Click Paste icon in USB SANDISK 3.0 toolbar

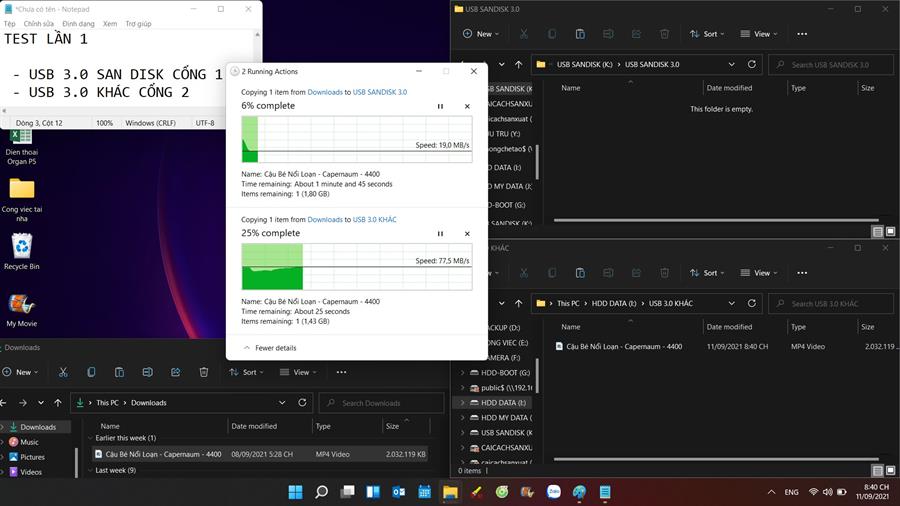point(580,34)
